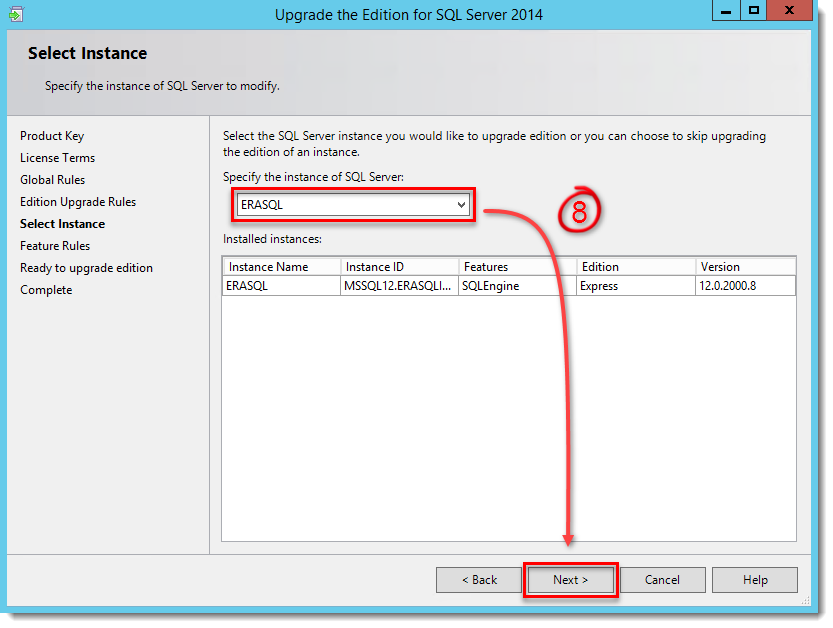Select the Ready to upgrade edition step
This screenshot has width=833, height=628.
point(87,268)
